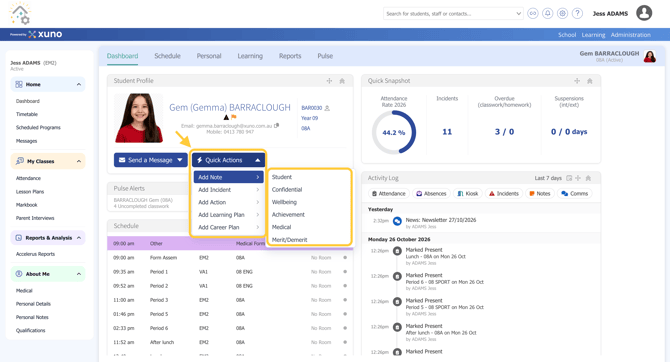The height and width of the screenshot is (362, 670).
Task: Click the help question mark icon
Action: coord(577,14)
